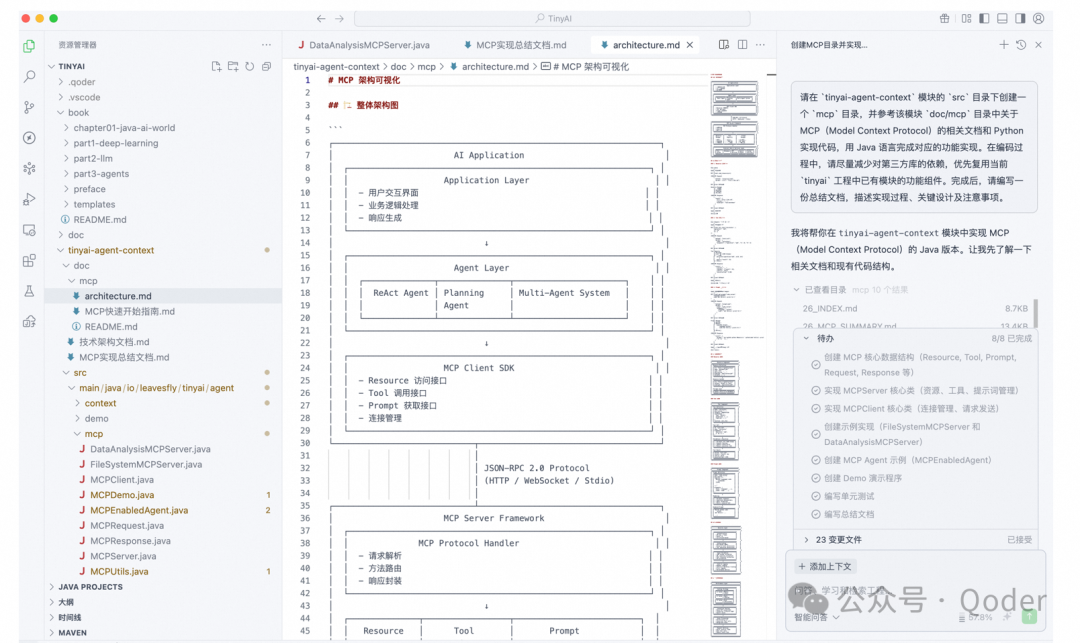Click 添加上下文 add context button
The height and width of the screenshot is (643, 1080).
click(x=825, y=567)
